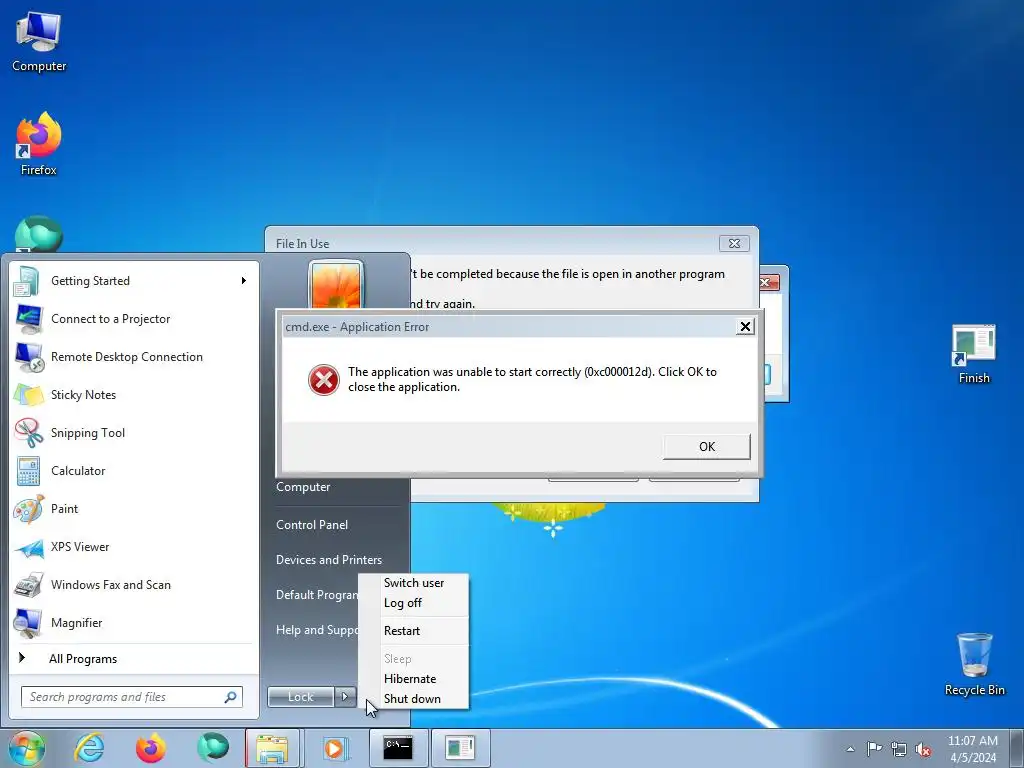Open Computer from Start menu right pane

click(x=303, y=487)
